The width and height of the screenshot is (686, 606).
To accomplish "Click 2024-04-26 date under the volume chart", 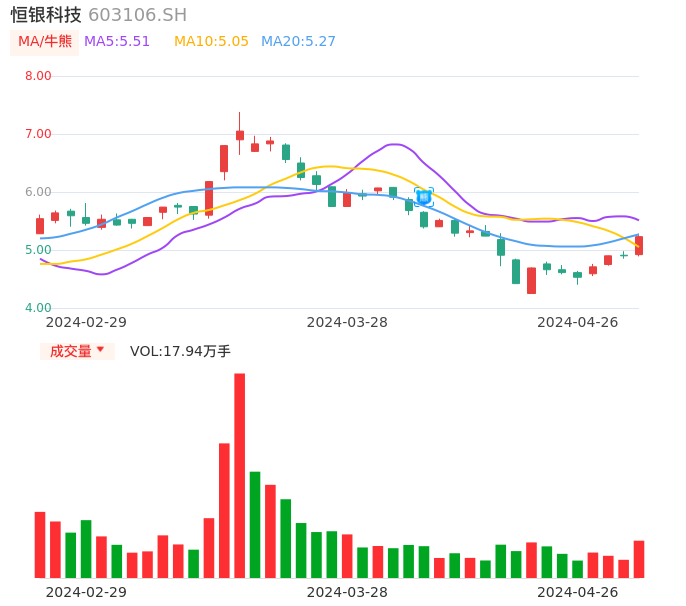I will (x=578, y=592).
